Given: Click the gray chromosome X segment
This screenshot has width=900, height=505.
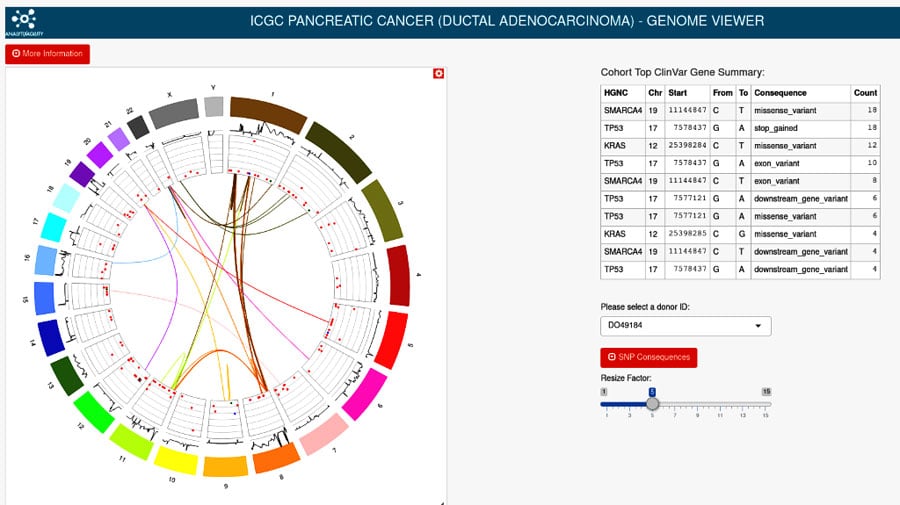Looking at the screenshot, I should (x=184, y=107).
